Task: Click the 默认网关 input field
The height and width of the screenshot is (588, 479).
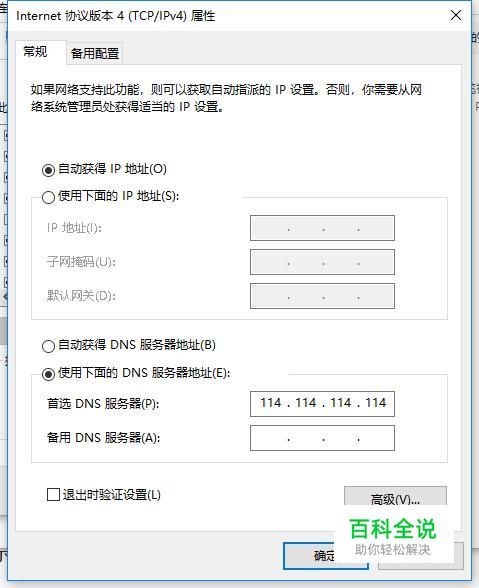Action: [322, 296]
